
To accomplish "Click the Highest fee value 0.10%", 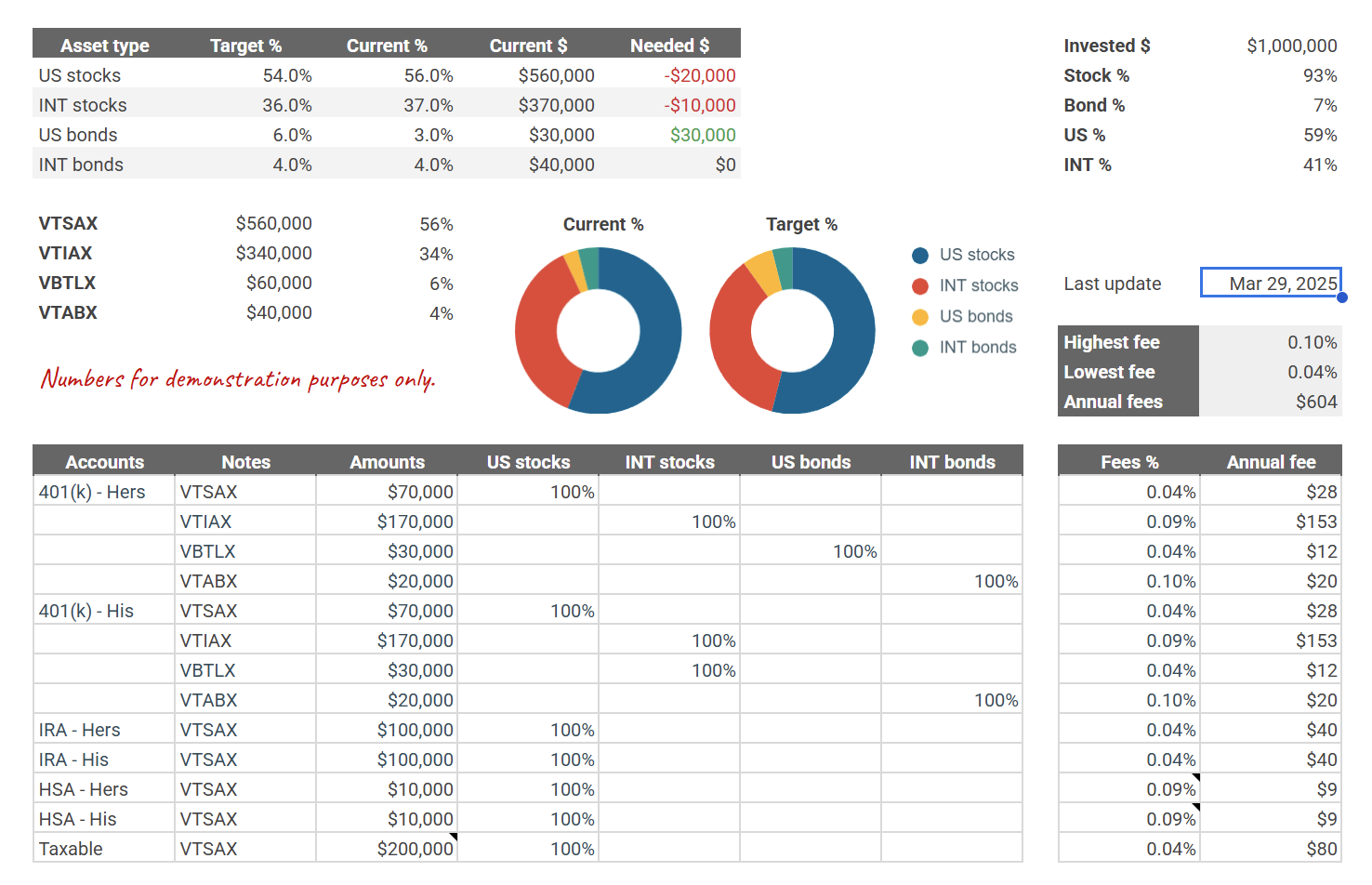I will (1271, 342).
